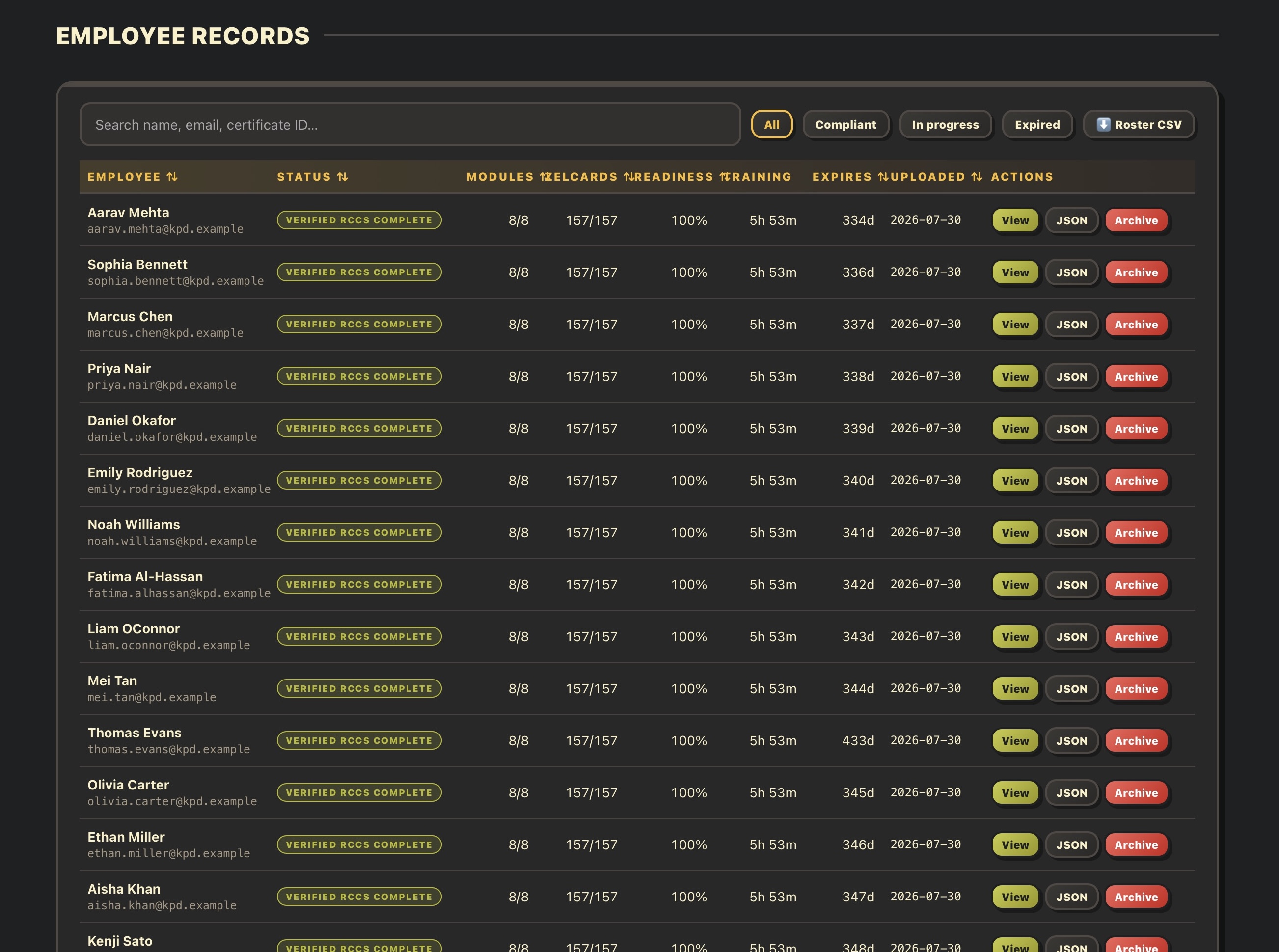Export Sophia Bennett JSON
The image size is (1279, 952).
(1072, 272)
